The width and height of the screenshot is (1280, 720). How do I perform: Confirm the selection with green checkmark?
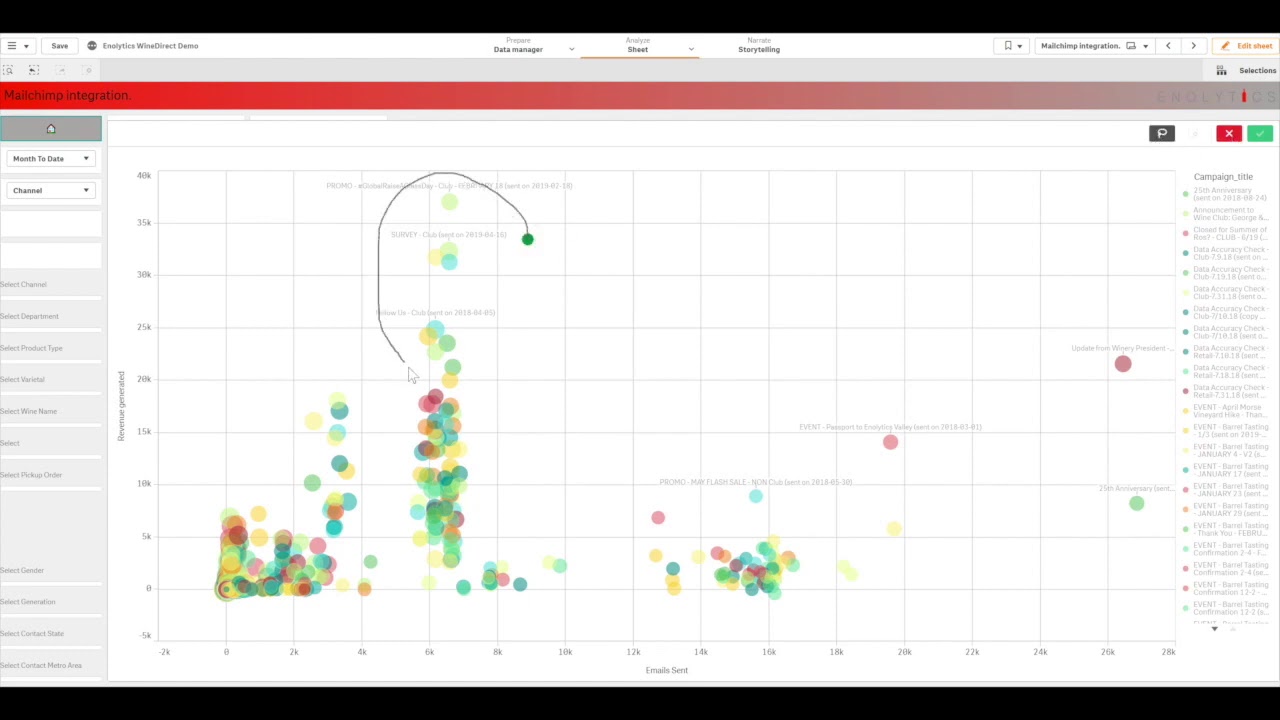(1260, 133)
